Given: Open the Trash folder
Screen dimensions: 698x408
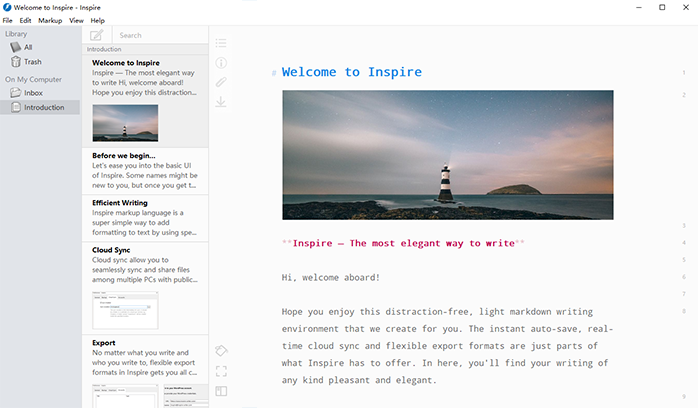Looking at the screenshot, I should (32, 62).
